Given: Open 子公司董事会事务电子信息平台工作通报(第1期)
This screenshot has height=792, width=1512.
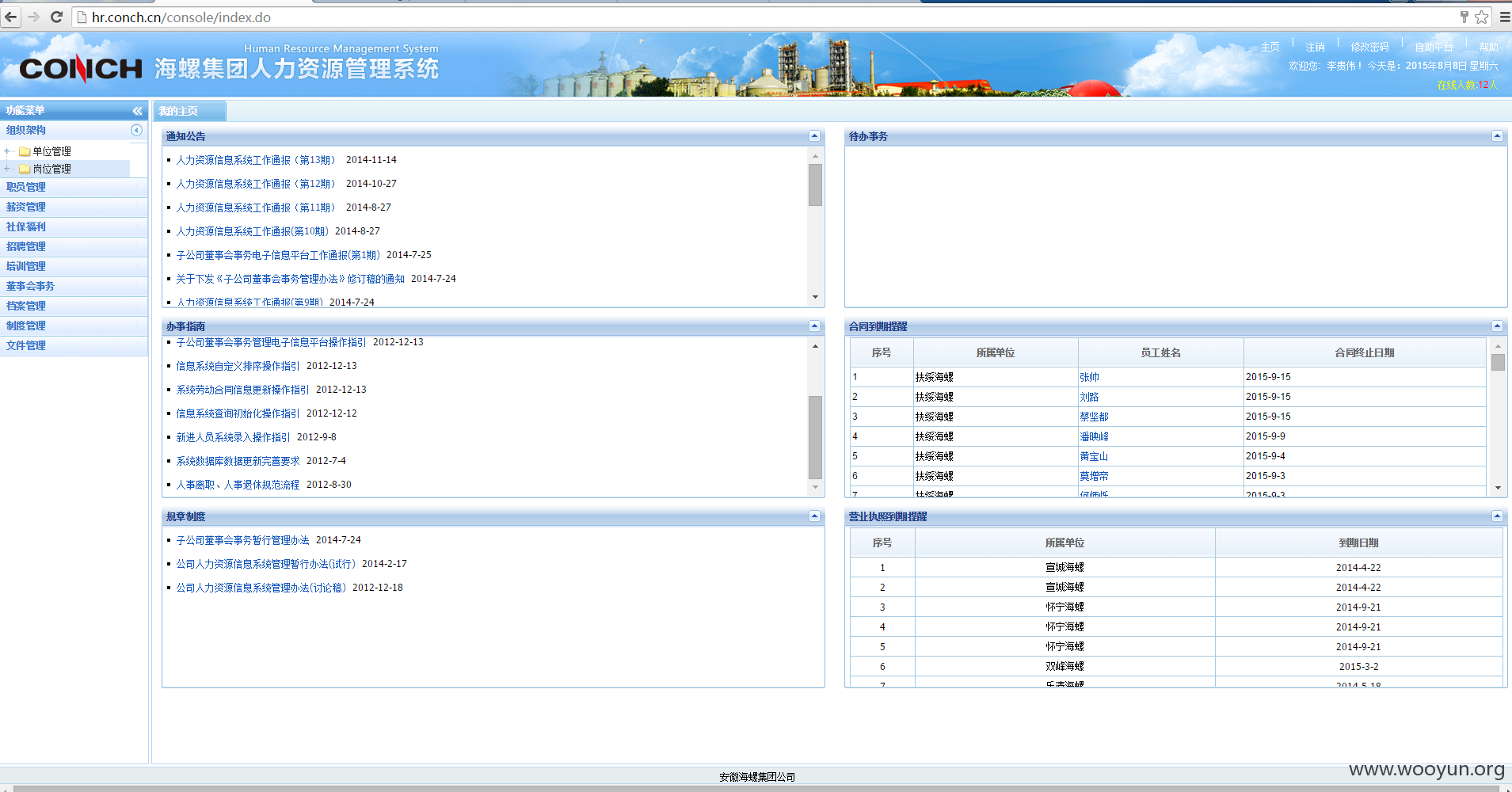Looking at the screenshot, I should (x=278, y=255).
